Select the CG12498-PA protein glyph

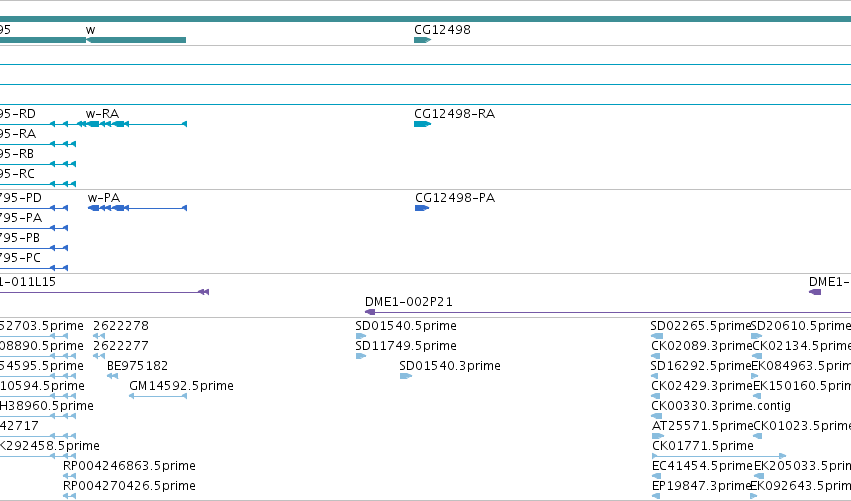422,208
